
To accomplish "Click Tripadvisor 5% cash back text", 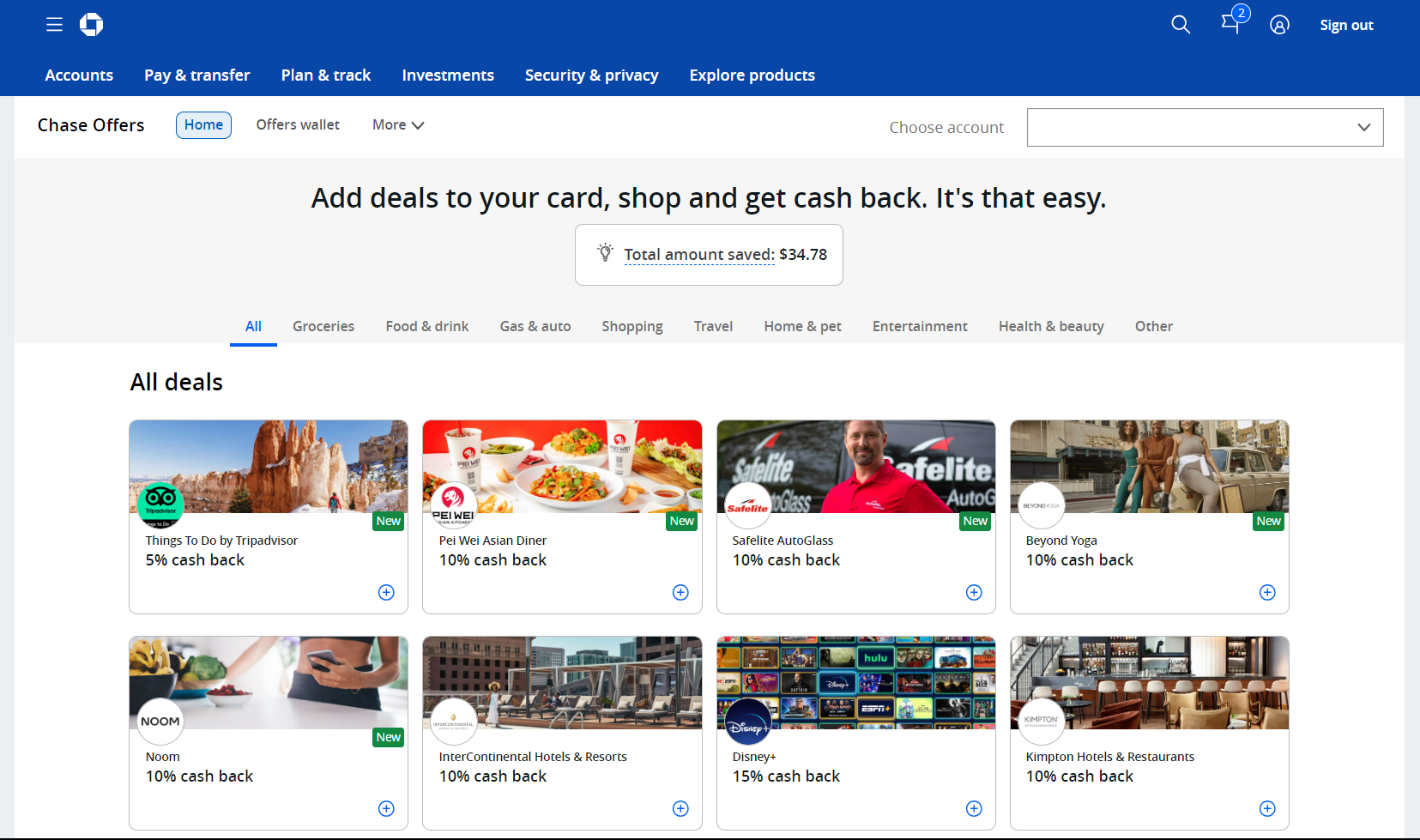I will [x=195, y=559].
